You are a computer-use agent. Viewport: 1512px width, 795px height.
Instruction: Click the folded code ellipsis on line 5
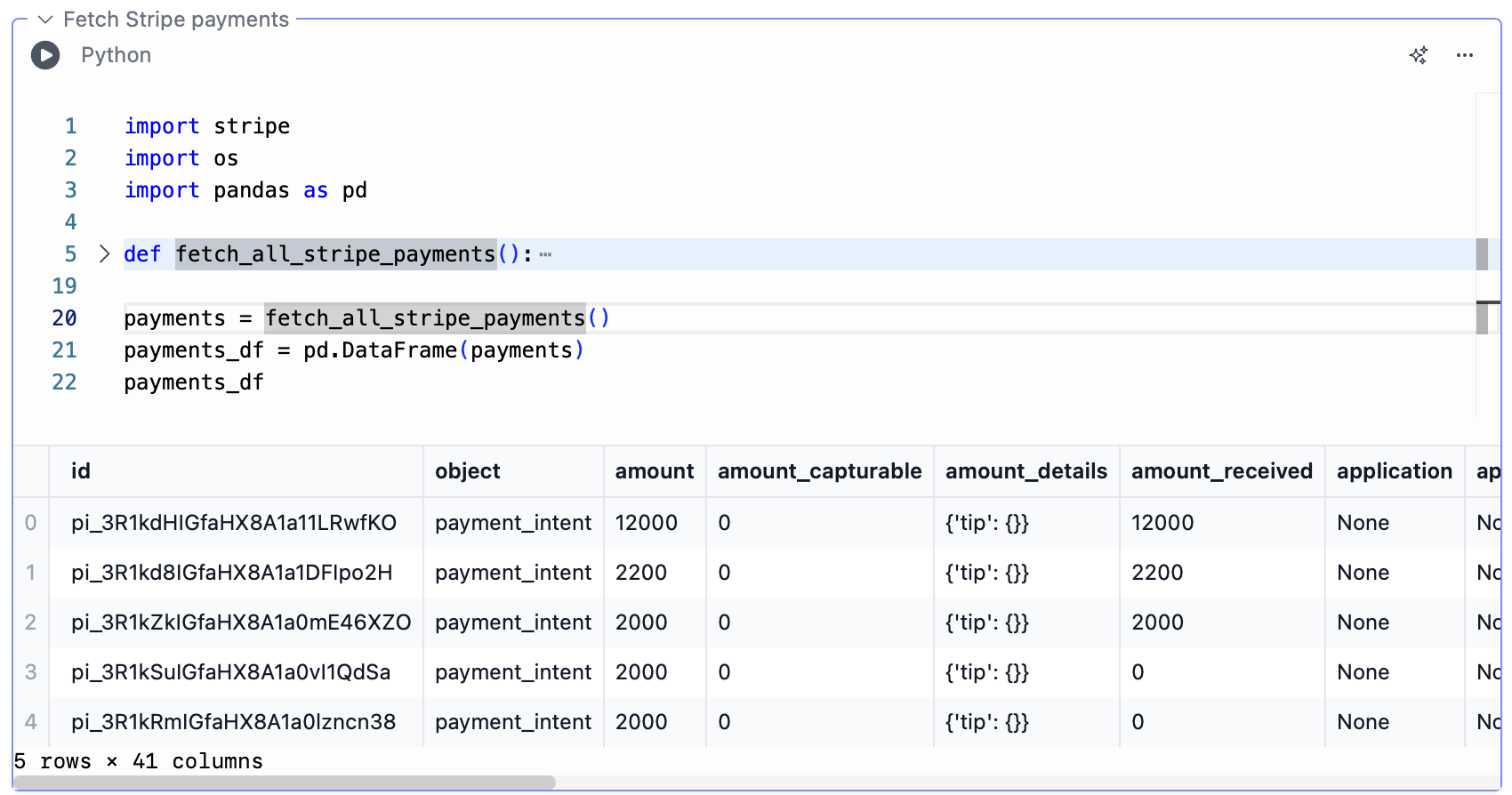coord(545,254)
